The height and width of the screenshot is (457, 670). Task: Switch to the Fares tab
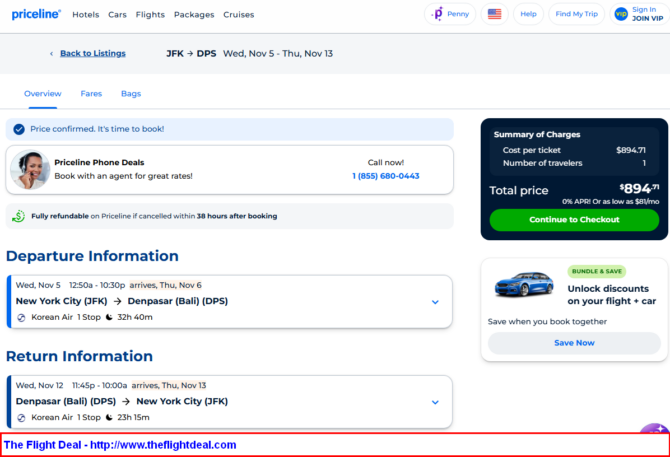[91, 94]
